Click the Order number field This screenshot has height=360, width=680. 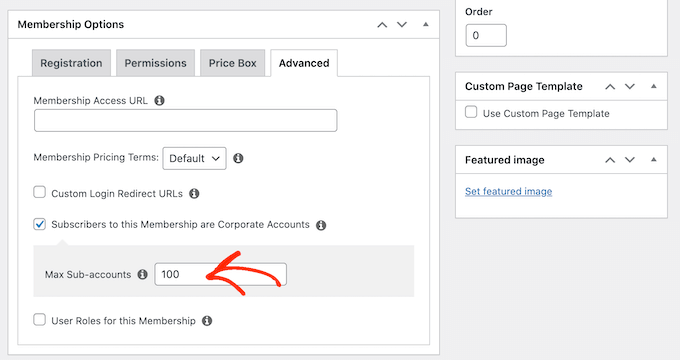pos(486,36)
